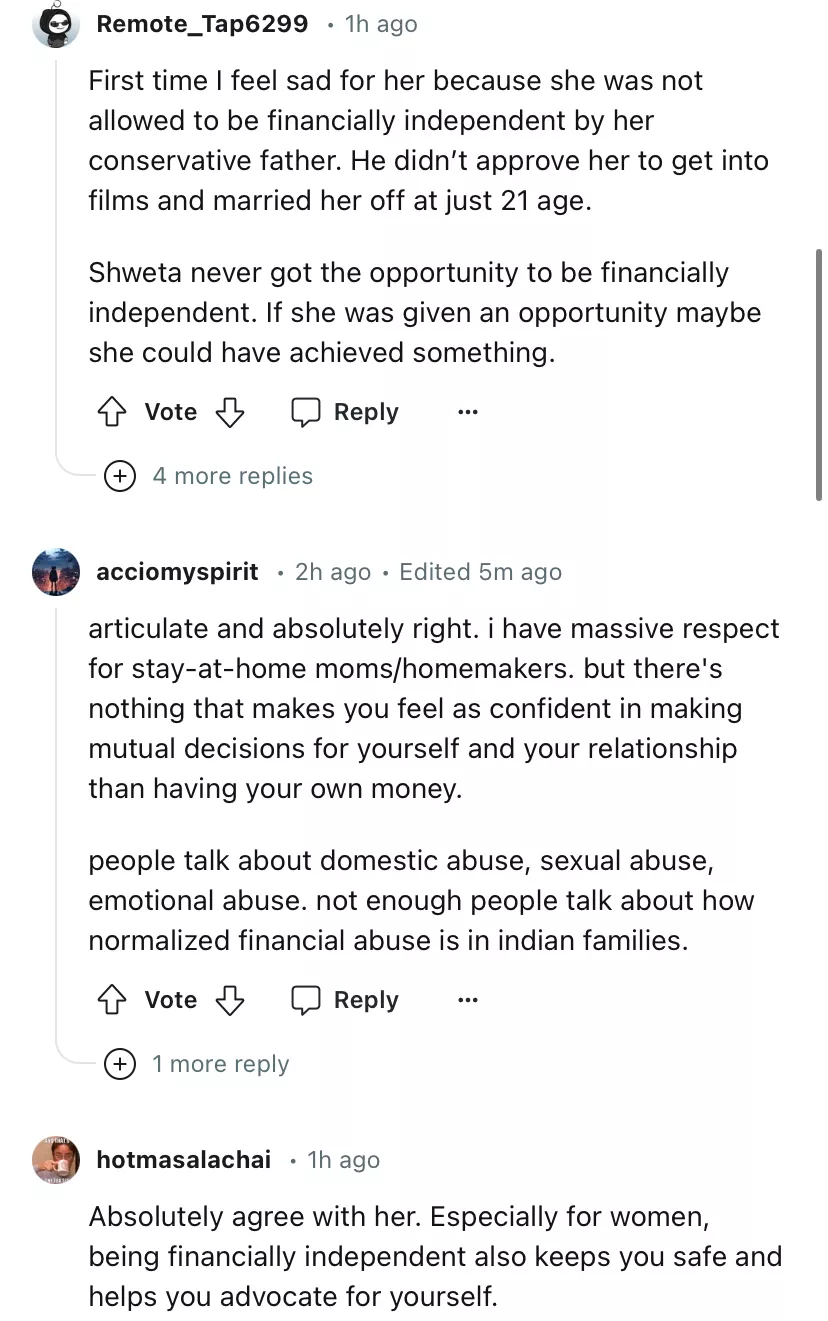Image resolution: width=828 pixels, height=1321 pixels.
Task: Reply to acciomyspirit's comment
Action: pos(346,1000)
